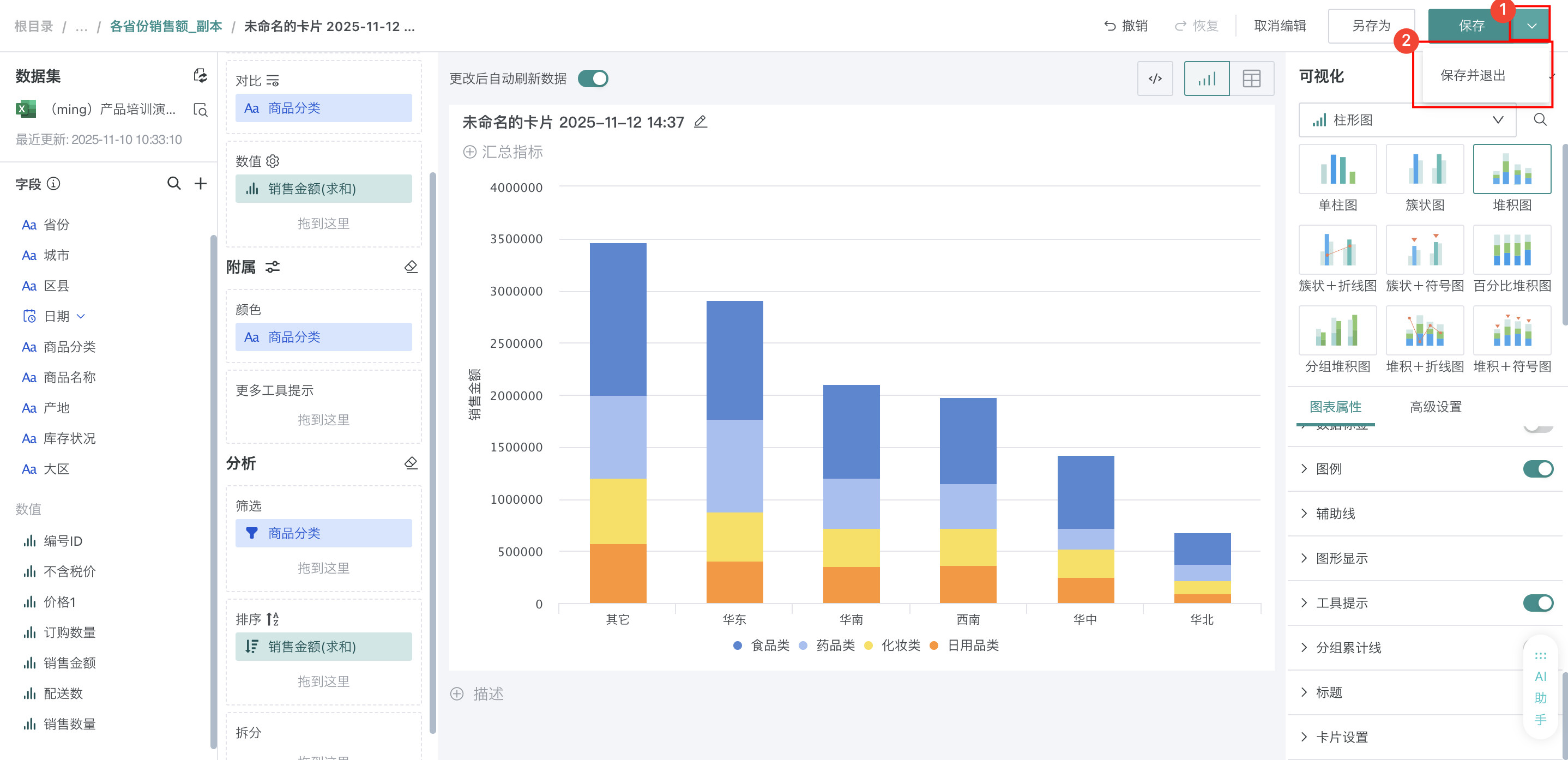Disable the 工具提示 tooltip toggle
The height and width of the screenshot is (760, 1568).
coord(1537,602)
